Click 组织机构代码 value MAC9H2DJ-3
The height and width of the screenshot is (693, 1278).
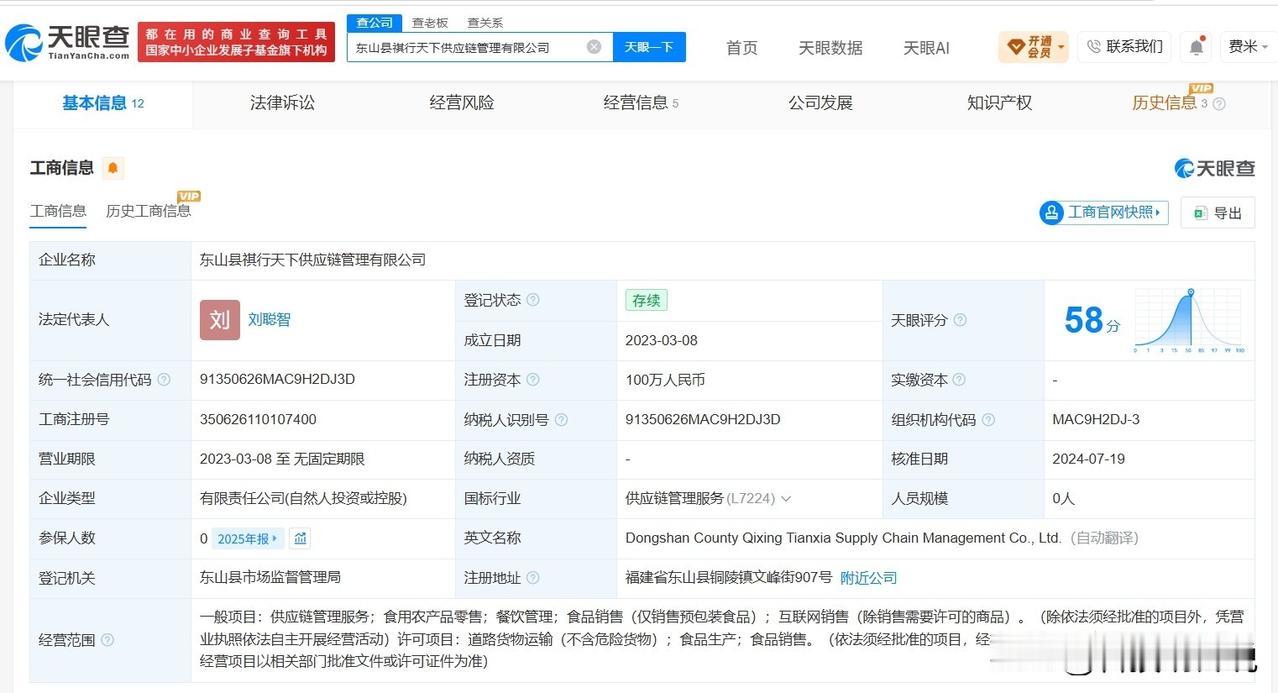[1096, 420]
